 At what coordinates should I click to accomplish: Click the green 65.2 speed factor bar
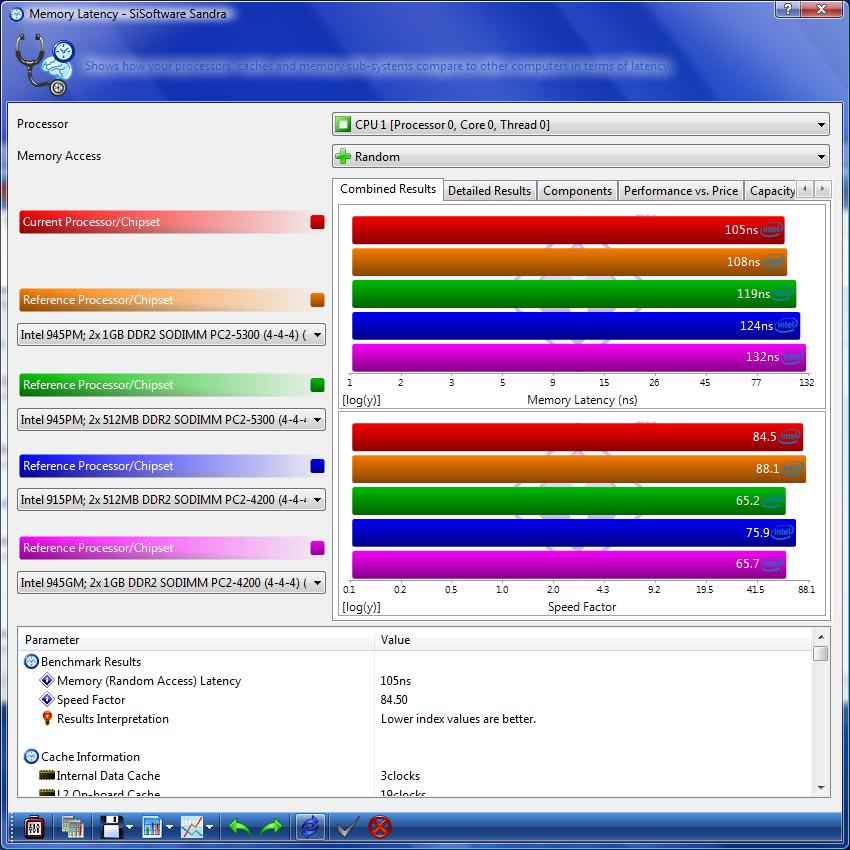pyautogui.click(x=569, y=501)
